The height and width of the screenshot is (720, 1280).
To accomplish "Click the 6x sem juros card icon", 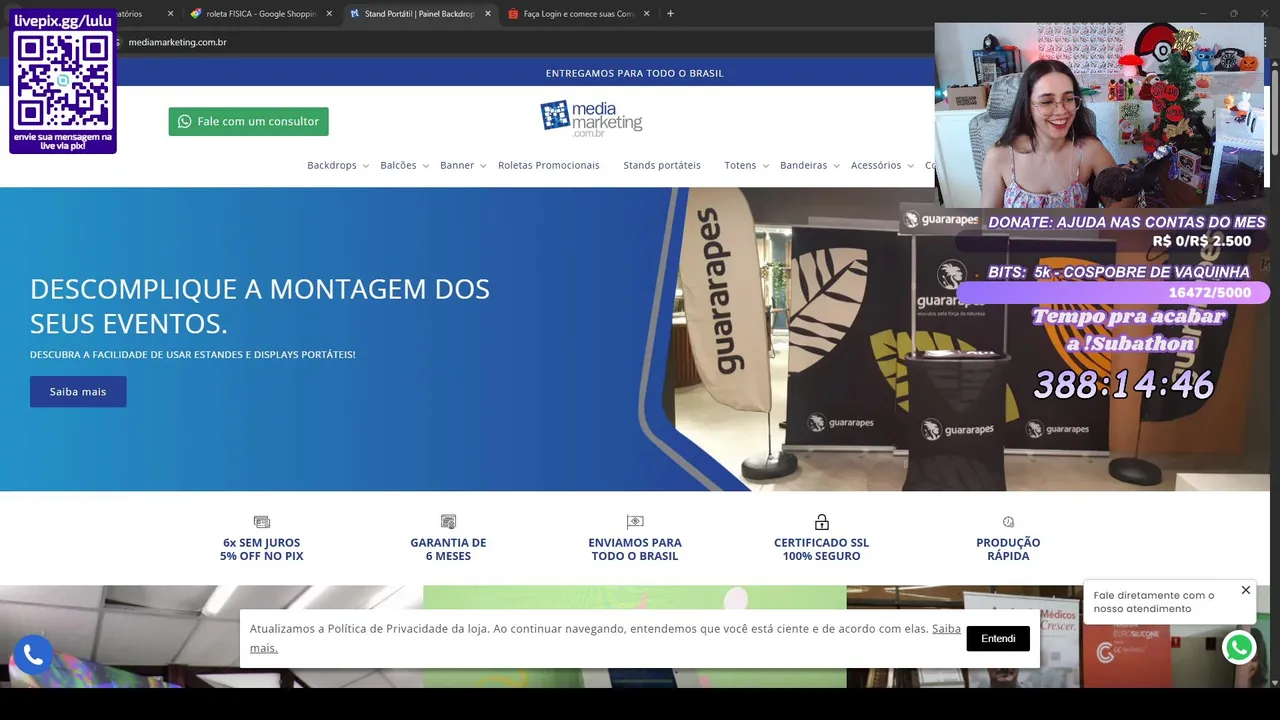I will click(262, 522).
